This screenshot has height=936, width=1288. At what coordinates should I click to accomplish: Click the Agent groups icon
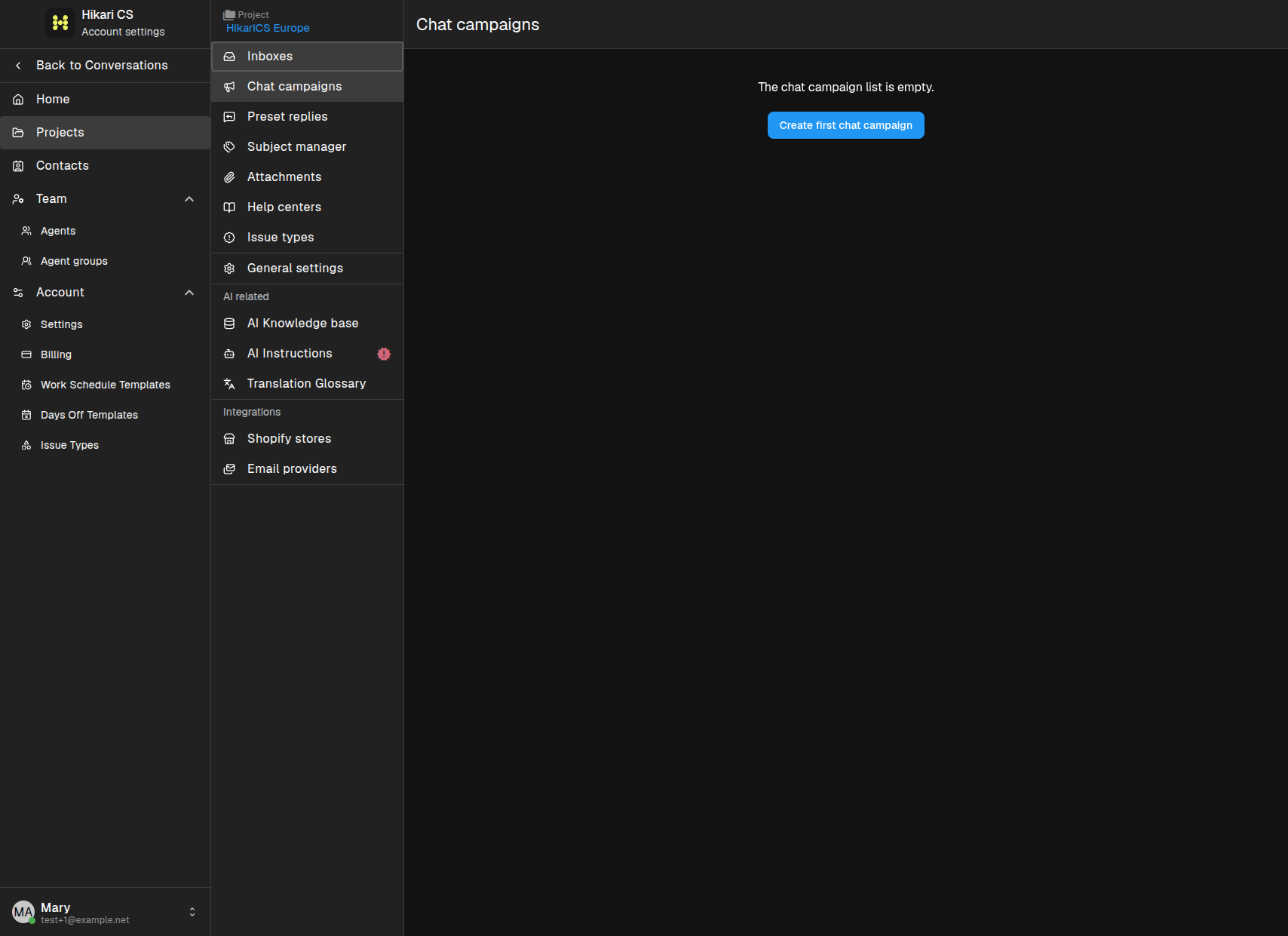tap(26, 261)
